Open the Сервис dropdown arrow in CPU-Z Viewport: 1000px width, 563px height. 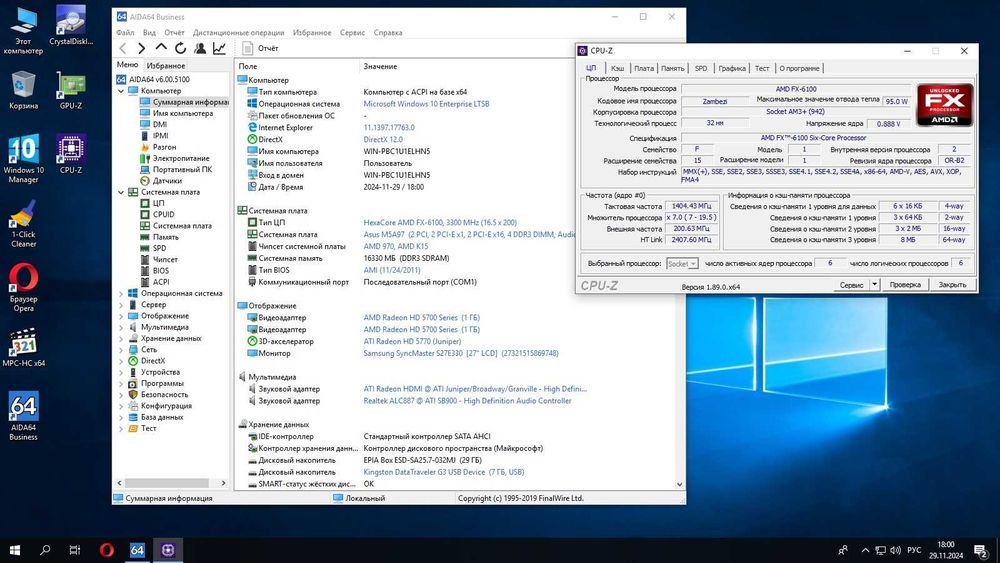point(874,284)
